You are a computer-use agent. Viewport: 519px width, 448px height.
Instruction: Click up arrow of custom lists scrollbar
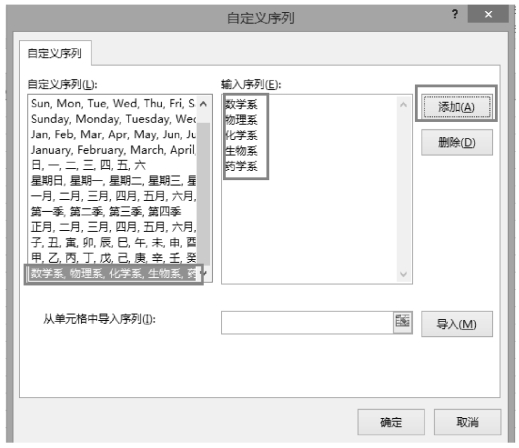pyautogui.click(x=203, y=104)
